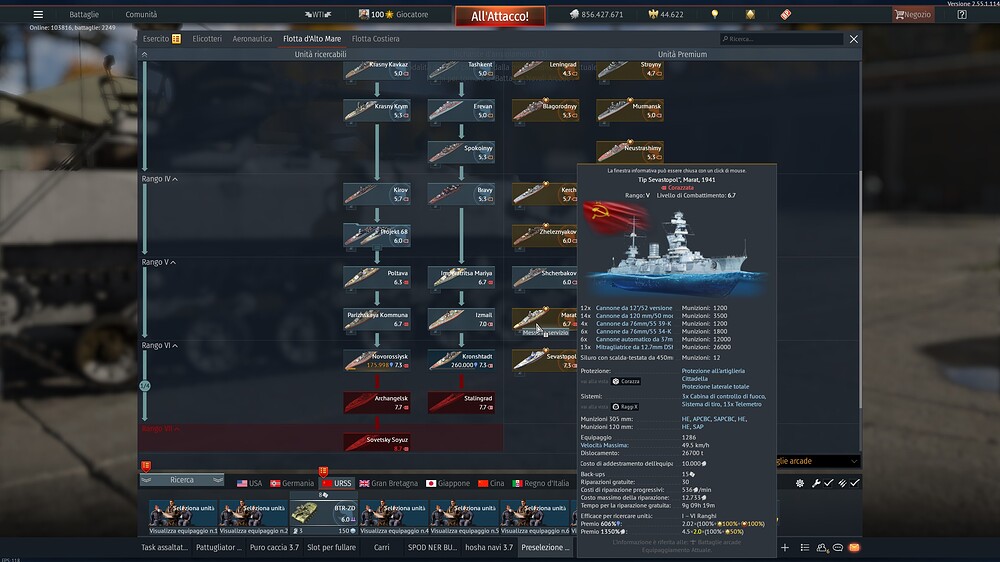This screenshot has height=562, width=1000.
Task: Click the chevron left of Ricerca
Action: pyautogui.click(x=147, y=480)
